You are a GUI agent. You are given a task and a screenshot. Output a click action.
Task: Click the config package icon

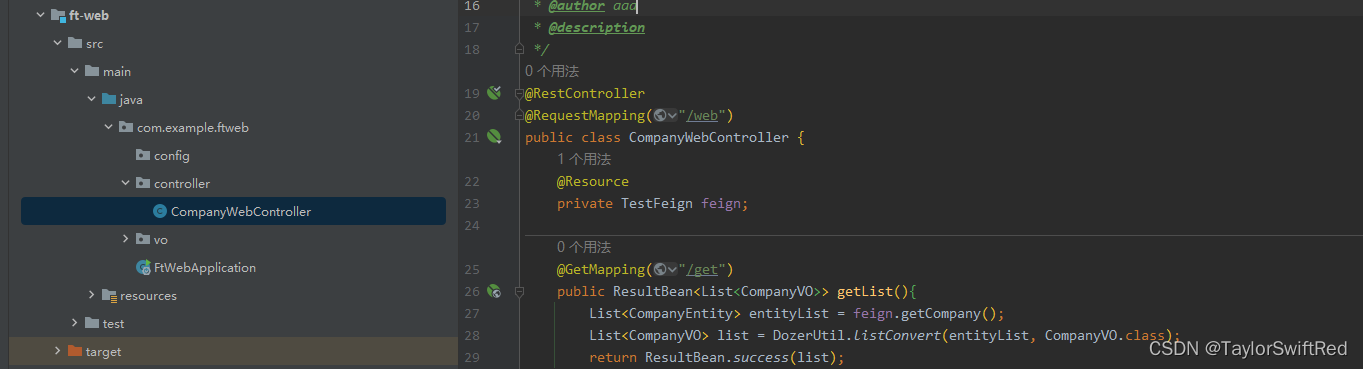click(143, 155)
